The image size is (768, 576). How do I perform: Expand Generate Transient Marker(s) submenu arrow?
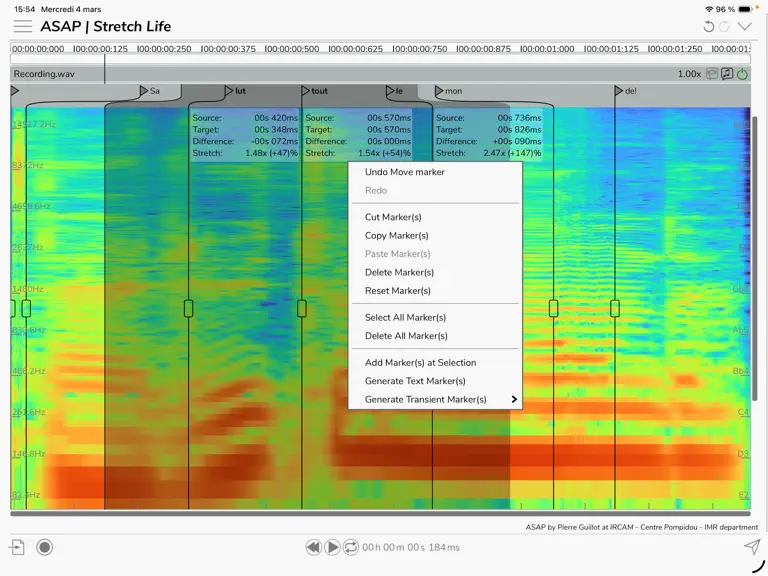click(x=514, y=399)
